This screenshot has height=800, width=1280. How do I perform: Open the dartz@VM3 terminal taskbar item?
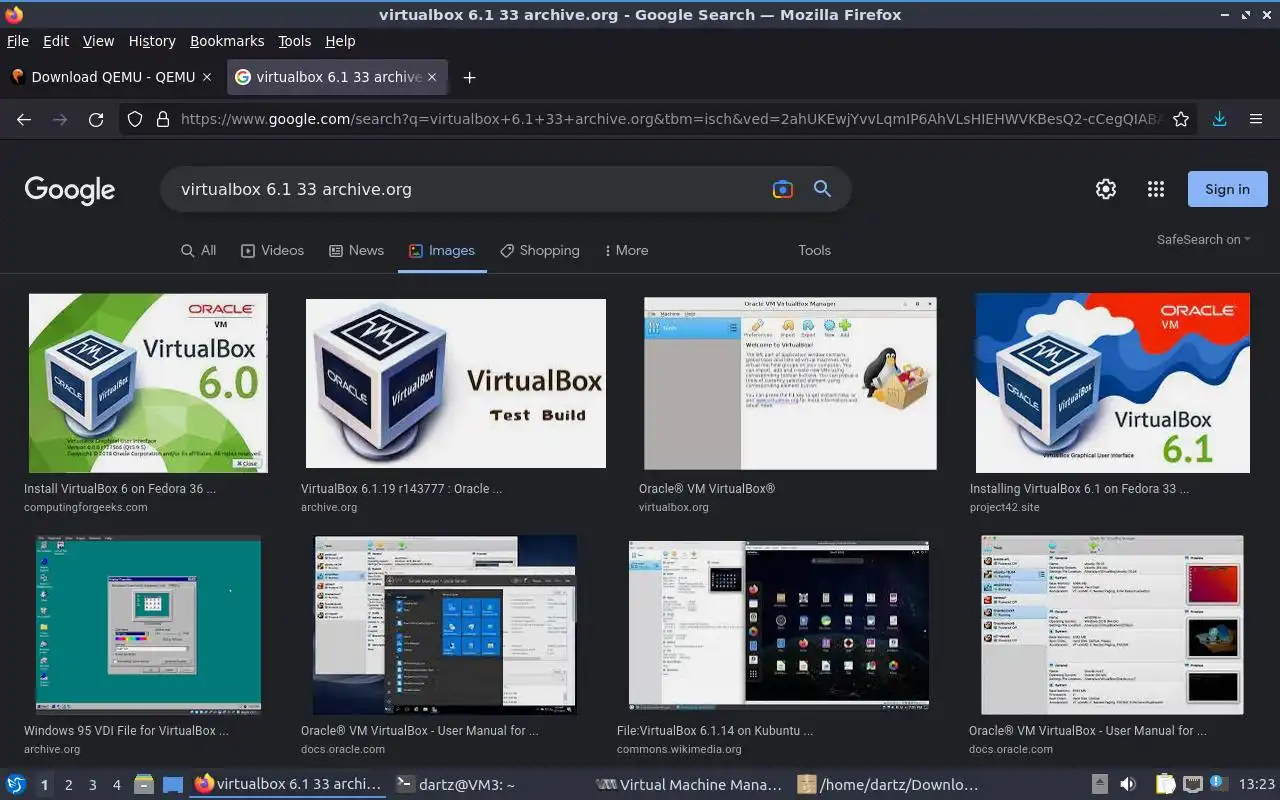pos(456,785)
